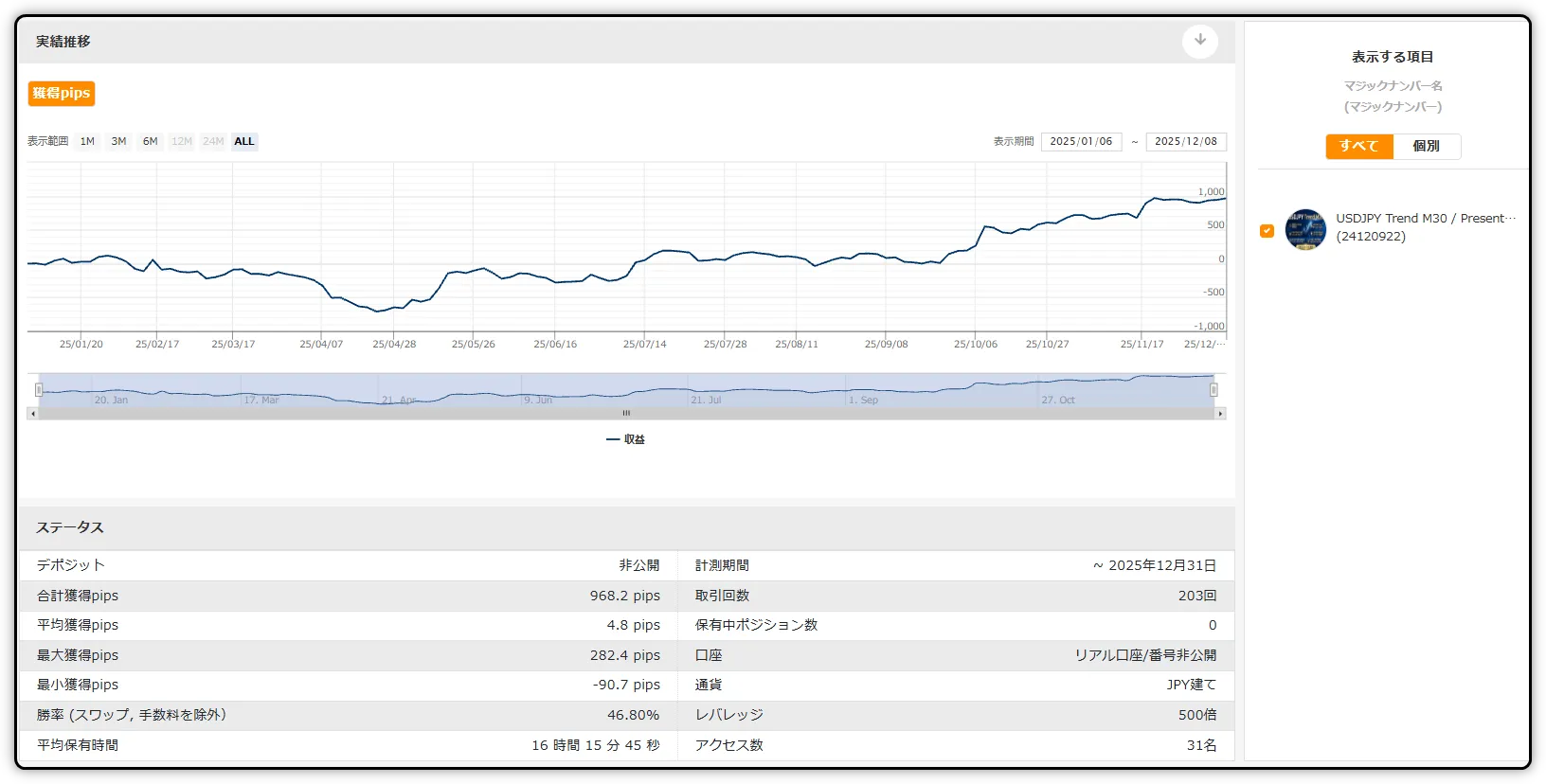Click the navigator's right scroll arrow
The image size is (1546, 784).
(1220, 414)
